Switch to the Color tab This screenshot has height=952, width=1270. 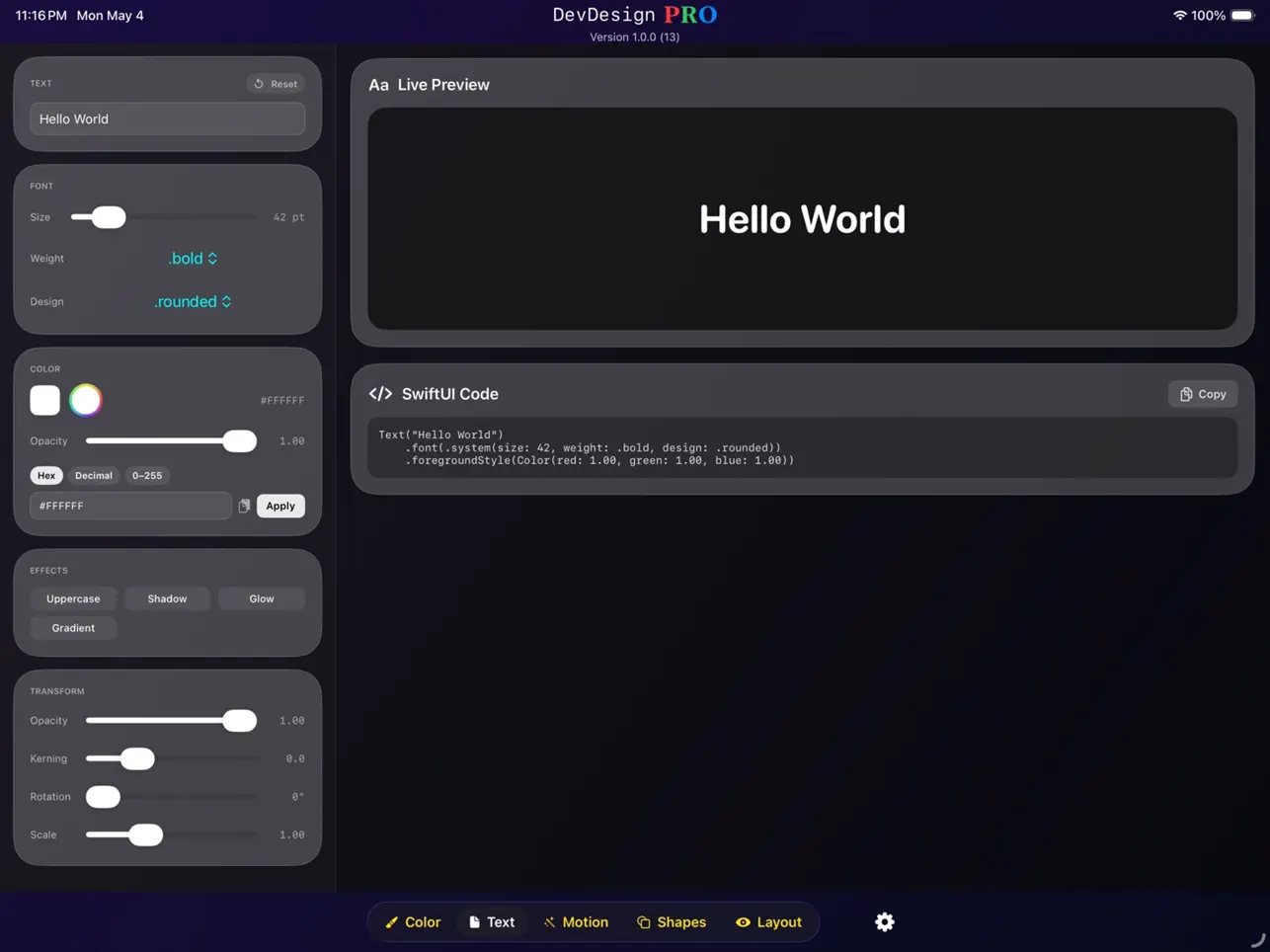(413, 922)
